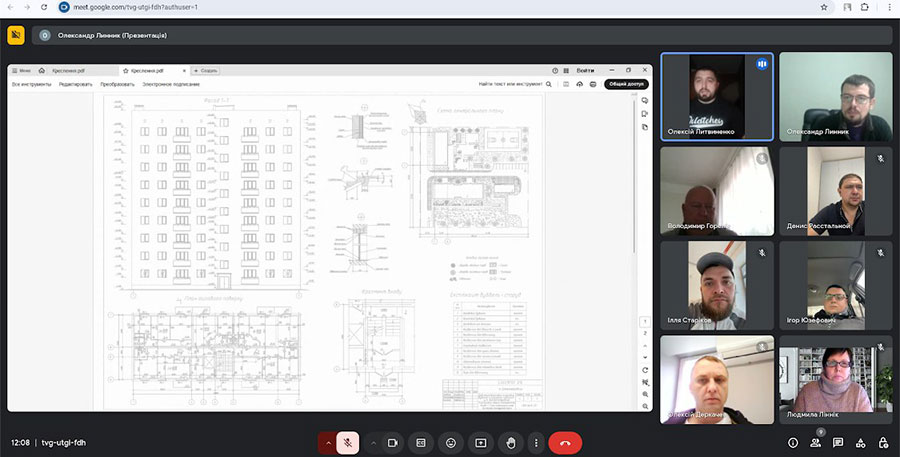The image size is (900, 457).
Task: Click the Преобразовать menu in shared PDF
Action: [117, 84]
